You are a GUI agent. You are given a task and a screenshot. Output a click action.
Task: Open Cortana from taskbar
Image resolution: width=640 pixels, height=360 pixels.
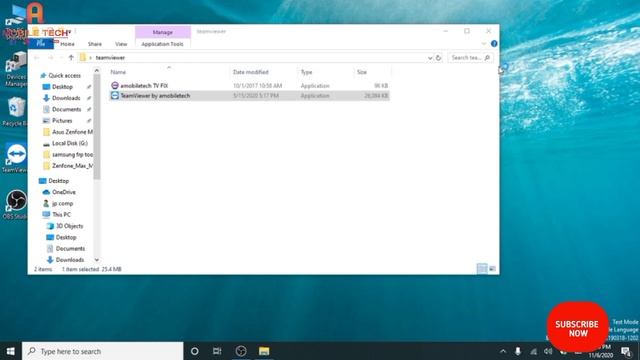[195, 351]
